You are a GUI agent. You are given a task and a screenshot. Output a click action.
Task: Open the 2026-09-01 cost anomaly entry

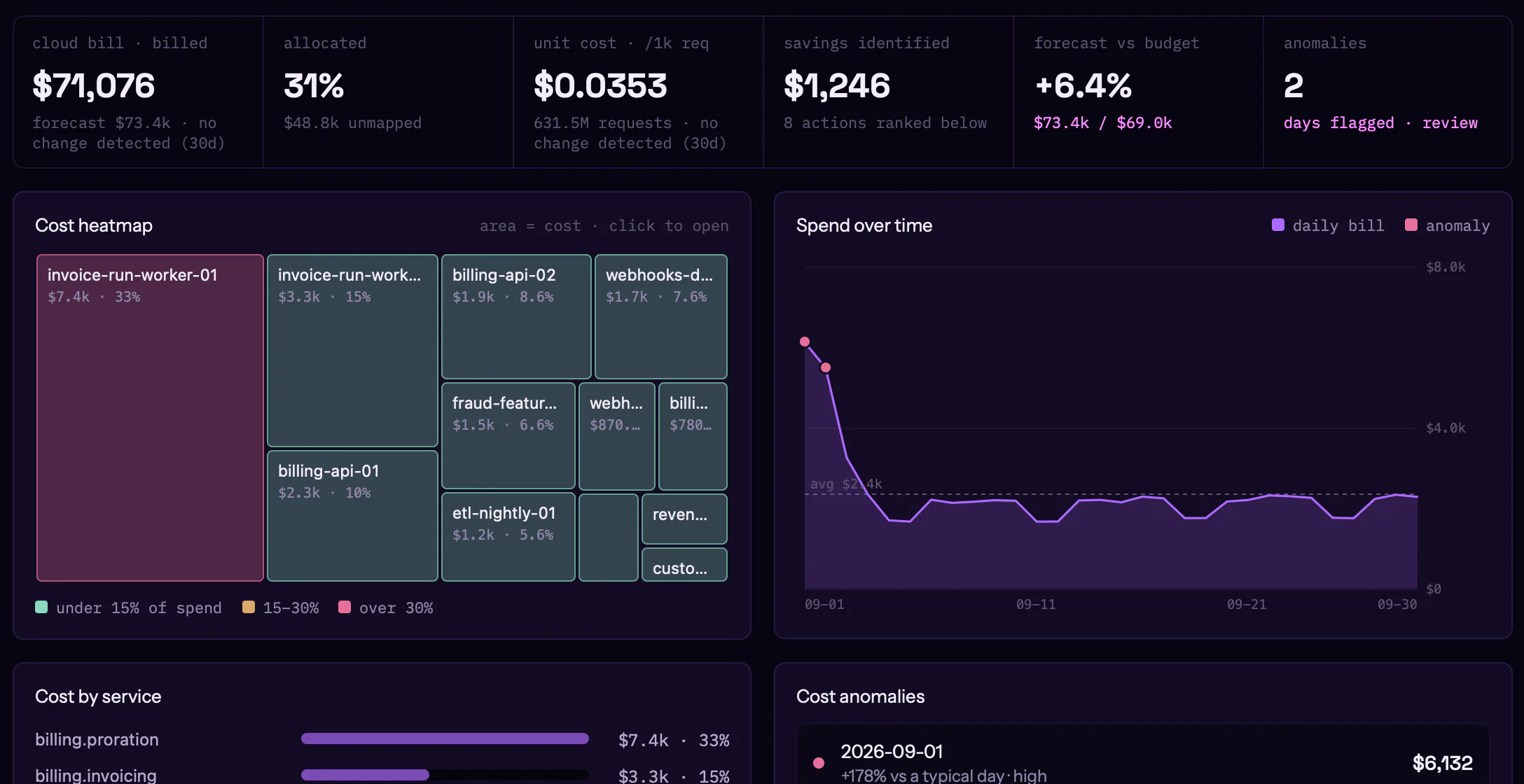pos(1143,755)
